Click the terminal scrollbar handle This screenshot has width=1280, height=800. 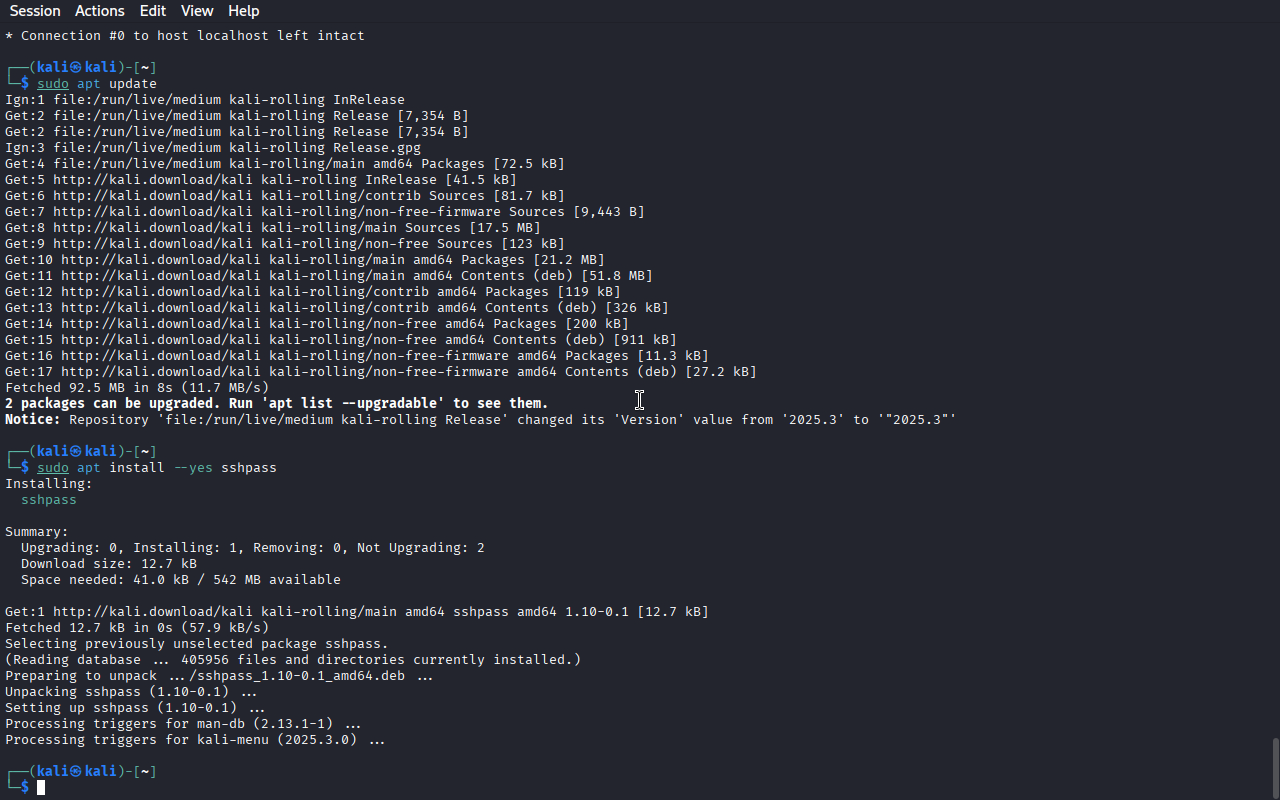tap(1275, 767)
